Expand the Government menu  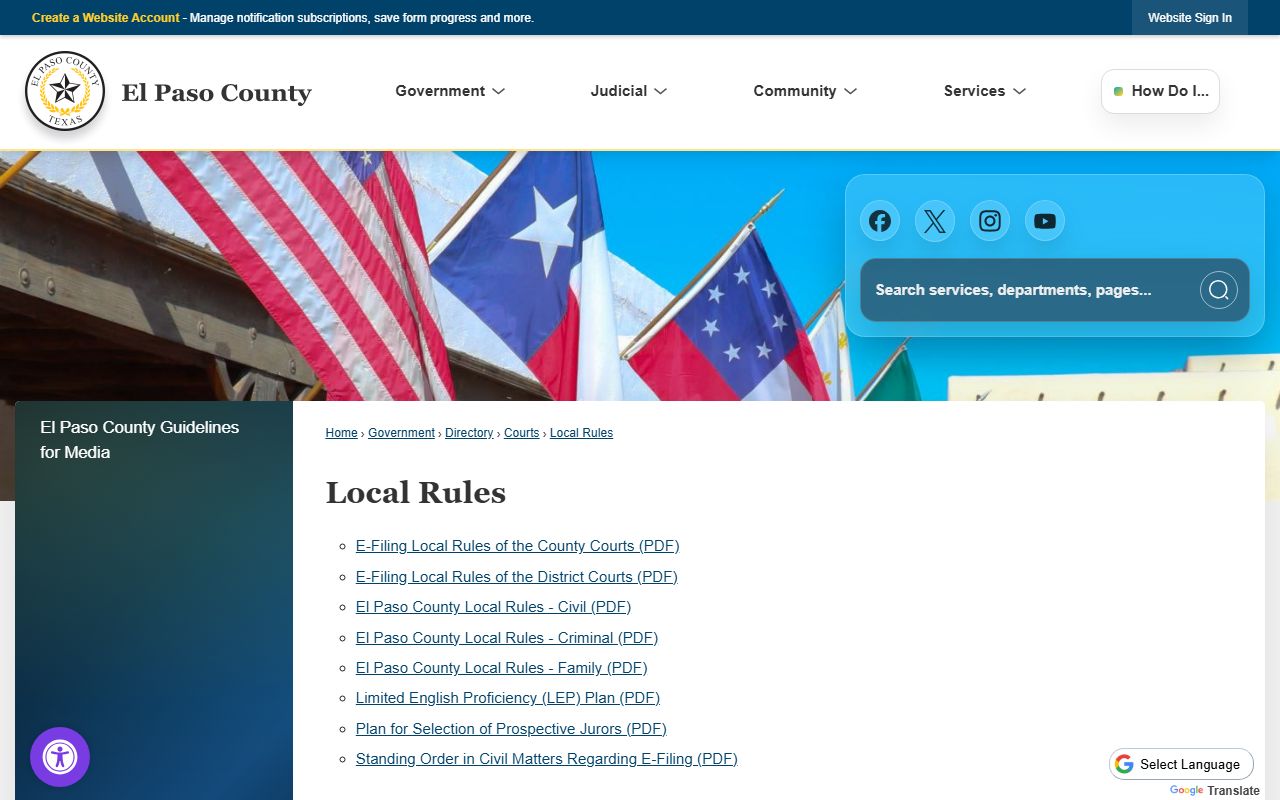[450, 91]
